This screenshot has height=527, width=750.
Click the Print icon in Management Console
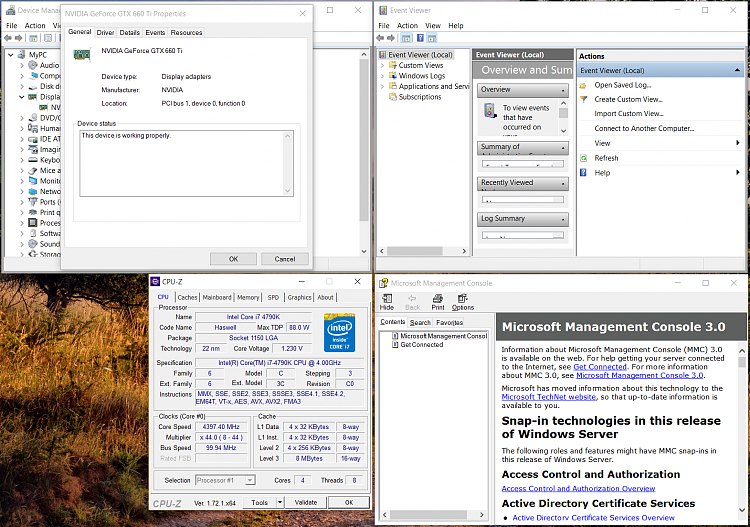438,298
